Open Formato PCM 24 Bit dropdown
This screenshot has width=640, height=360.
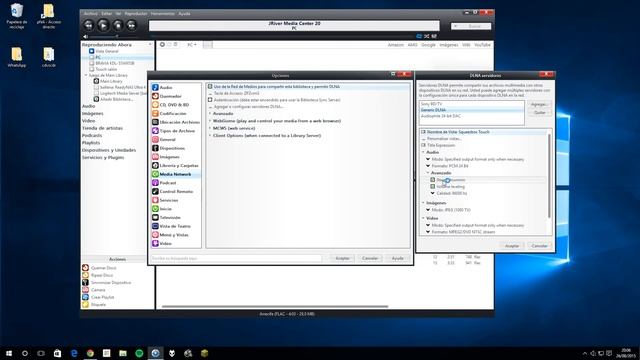click(x=428, y=166)
